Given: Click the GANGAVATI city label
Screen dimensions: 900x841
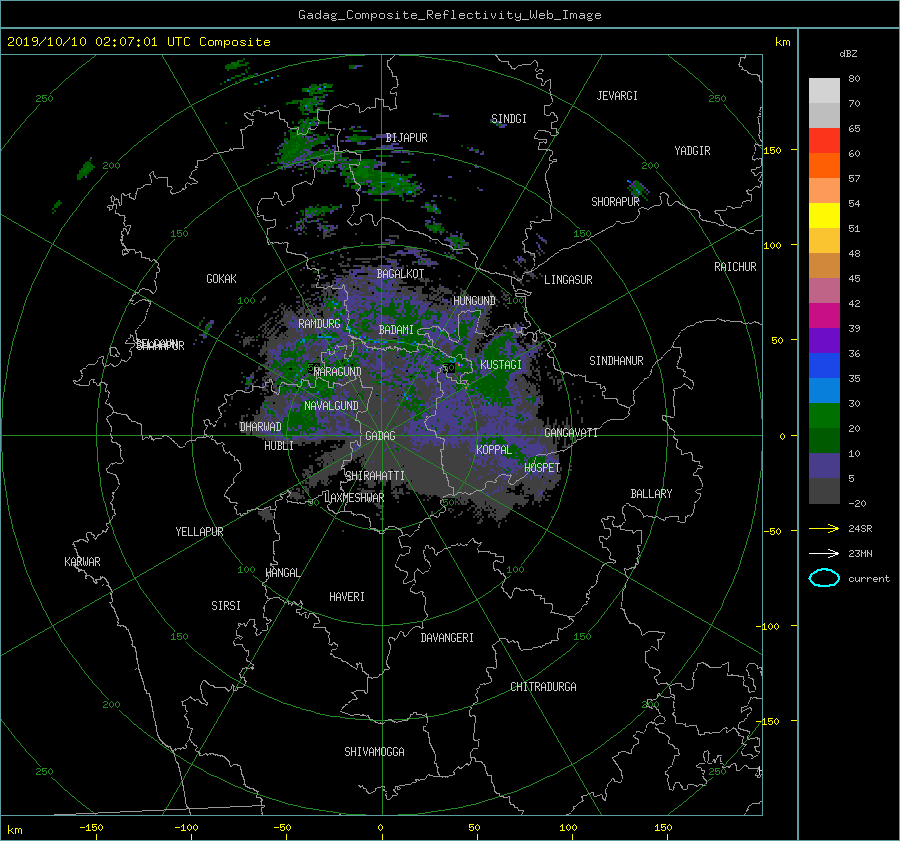Looking at the screenshot, I should [571, 433].
